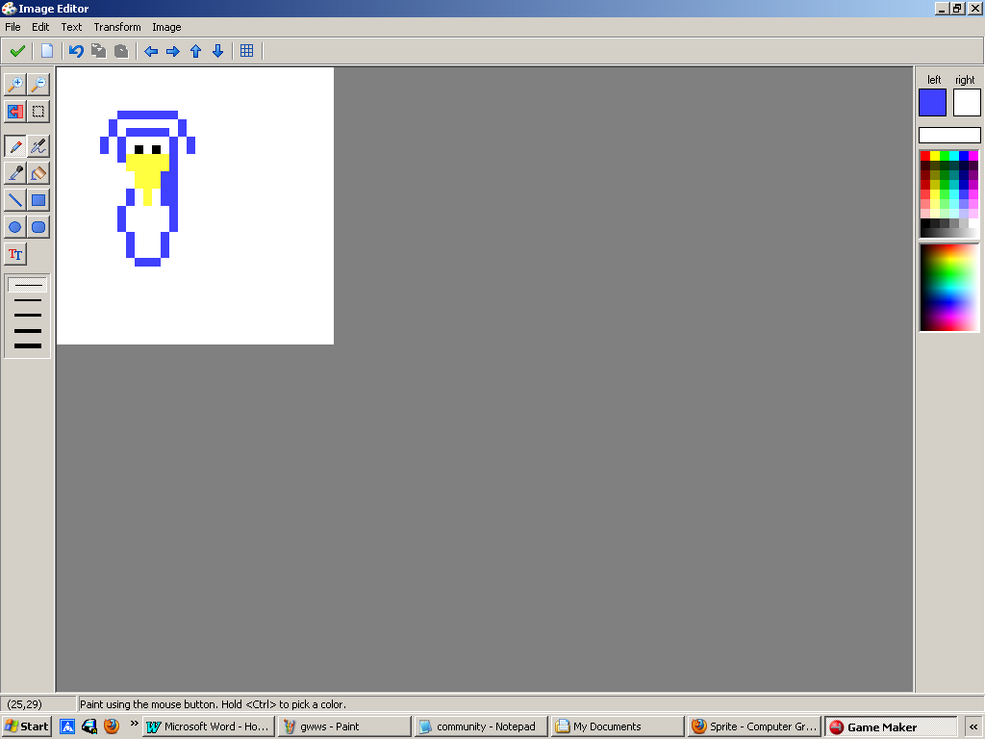Select the thickest line width option
The width and height of the screenshot is (985, 739).
28,346
